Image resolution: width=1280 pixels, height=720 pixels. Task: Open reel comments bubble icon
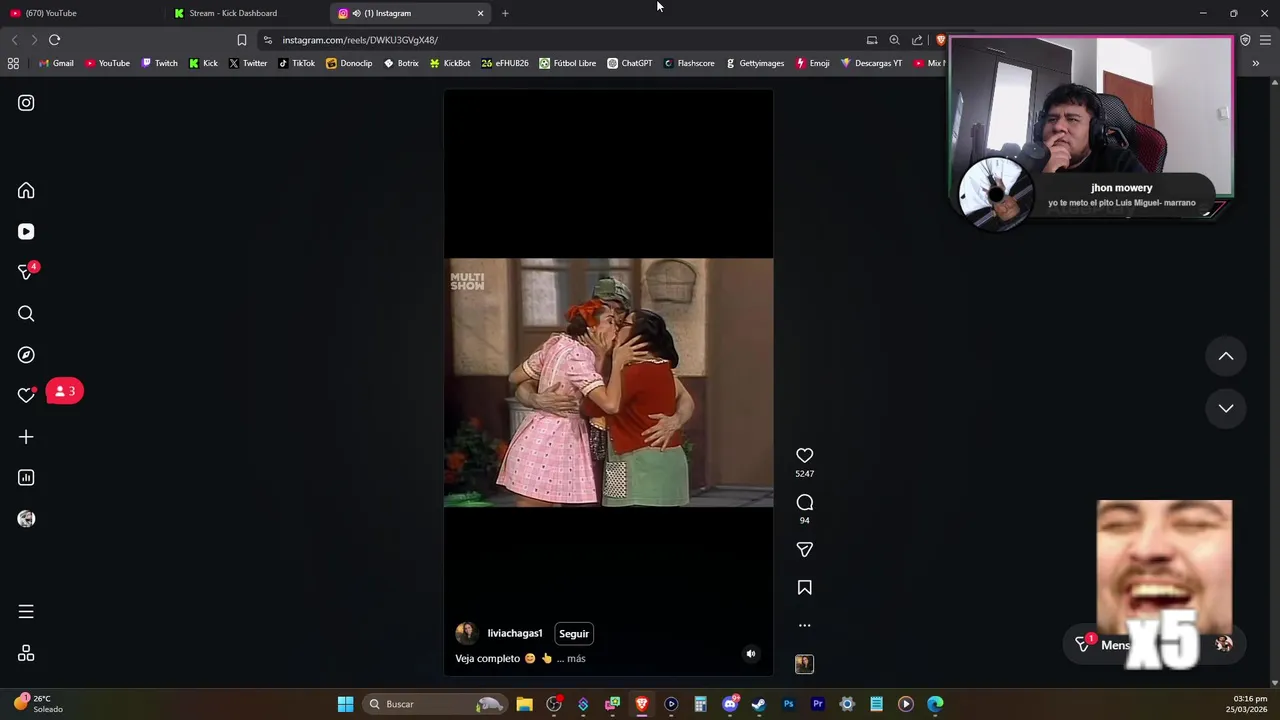click(x=804, y=503)
